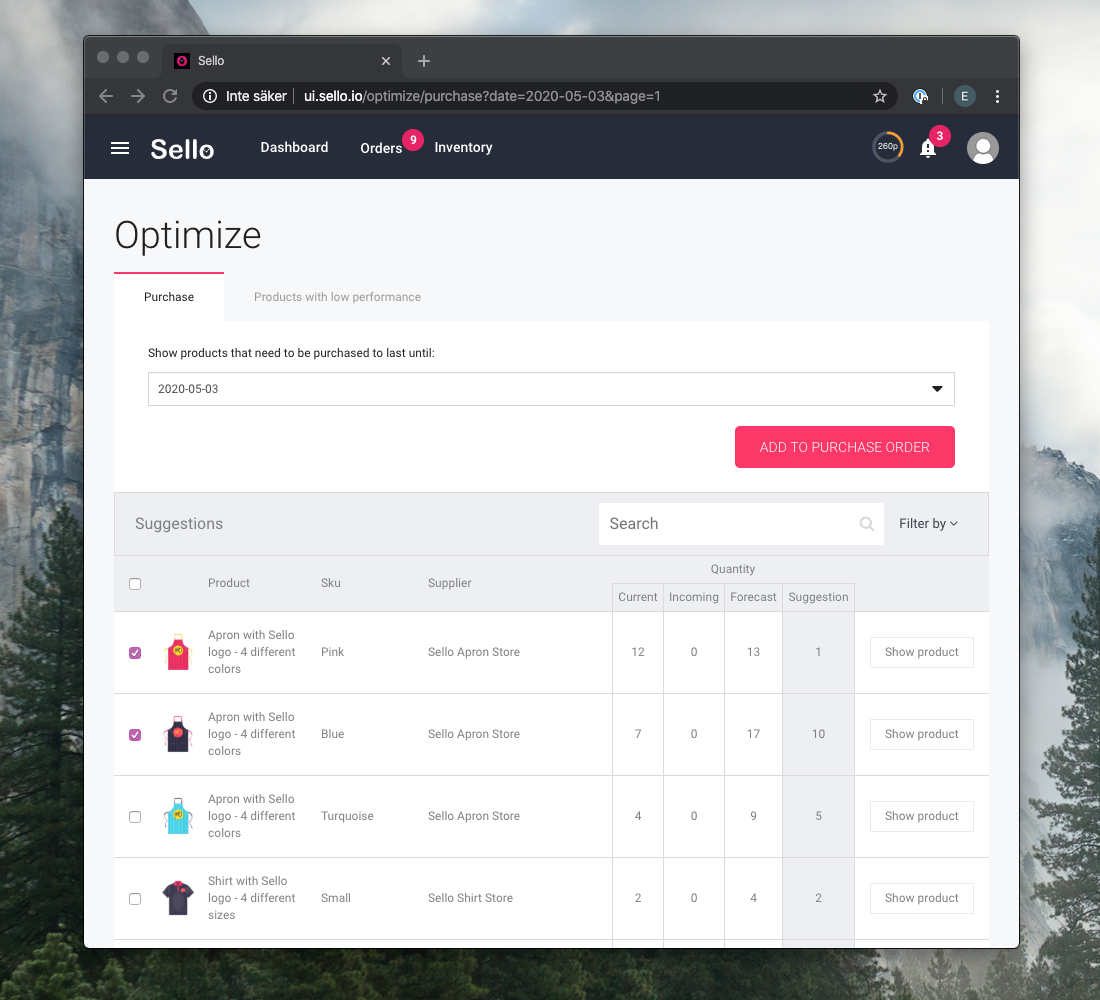Open the Chrome profile E icon
This screenshot has width=1100, height=1000.
coord(965,96)
